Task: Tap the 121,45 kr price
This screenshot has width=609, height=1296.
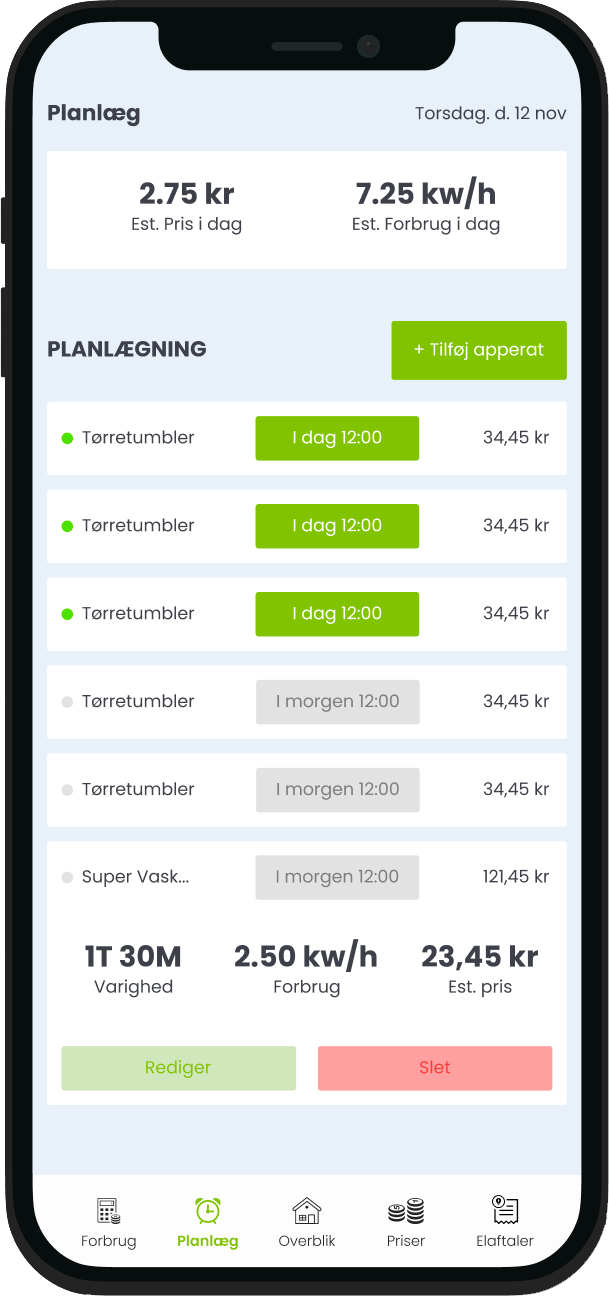Action: [516, 877]
